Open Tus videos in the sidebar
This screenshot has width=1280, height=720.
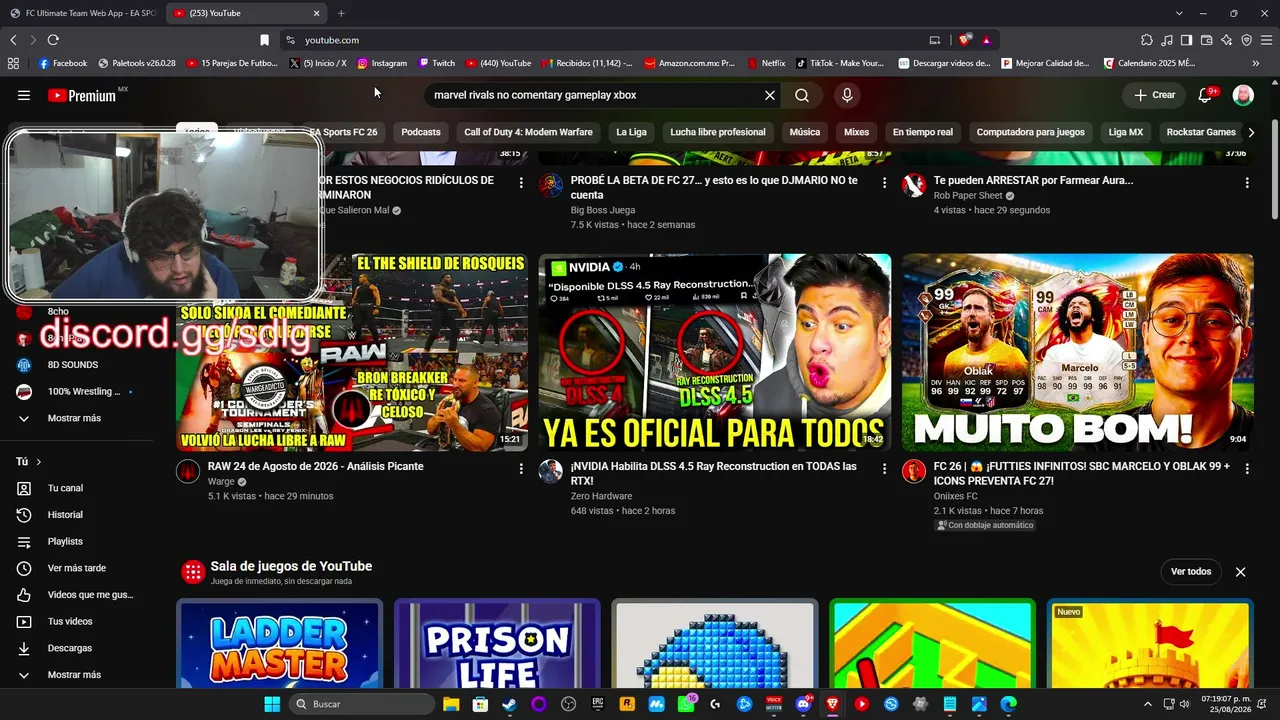(70, 621)
